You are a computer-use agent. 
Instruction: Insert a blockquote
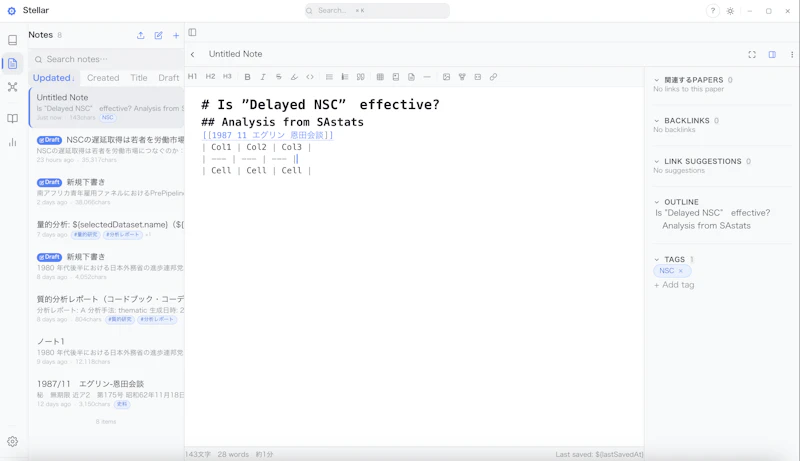click(x=361, y=77)
